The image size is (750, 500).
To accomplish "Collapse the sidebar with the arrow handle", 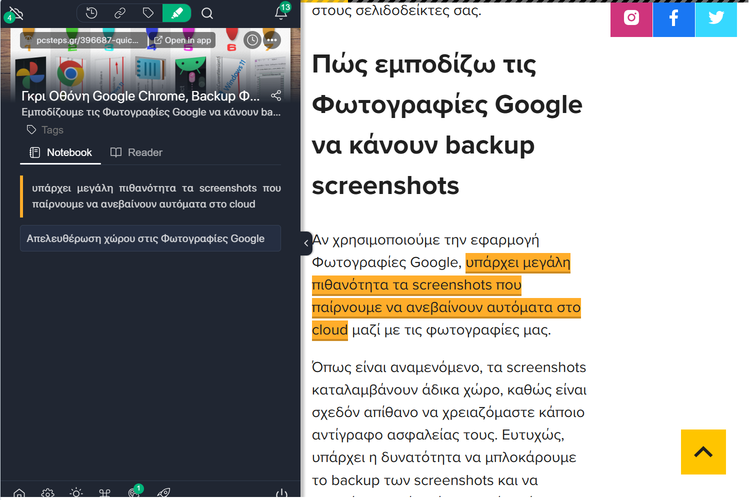I will pos(306,243).
